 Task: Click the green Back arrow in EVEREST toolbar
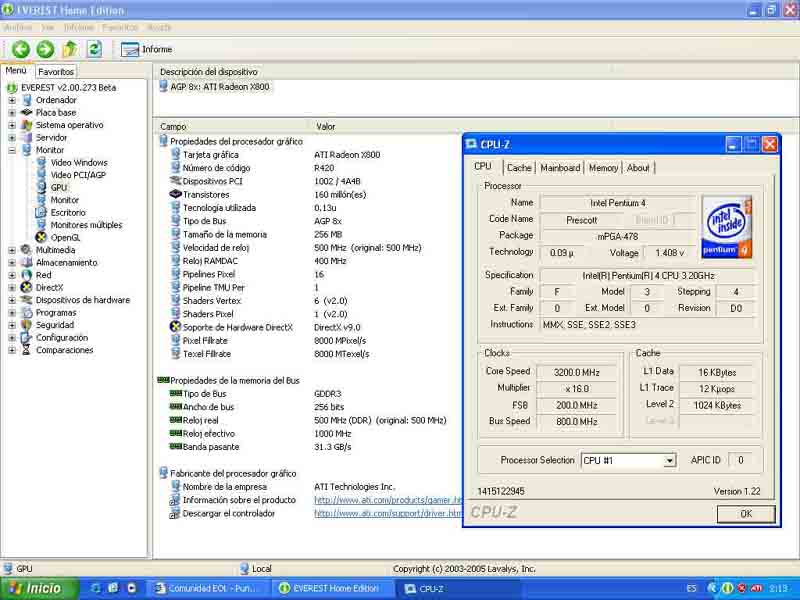click(20, 49)
